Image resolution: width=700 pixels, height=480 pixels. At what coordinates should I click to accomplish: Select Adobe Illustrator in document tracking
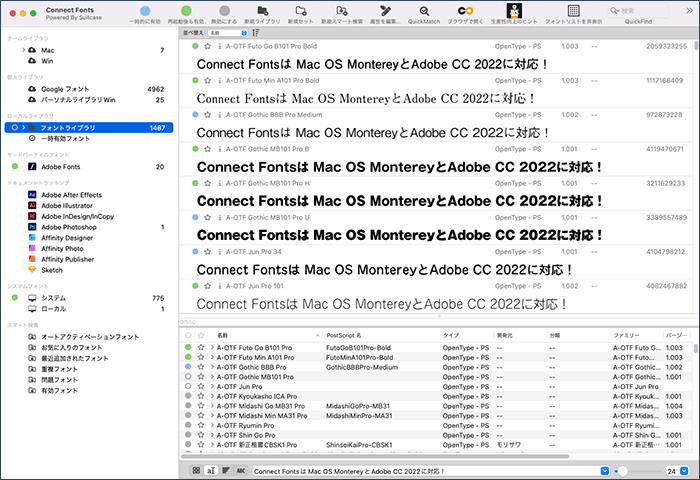[x=67, y=205]
